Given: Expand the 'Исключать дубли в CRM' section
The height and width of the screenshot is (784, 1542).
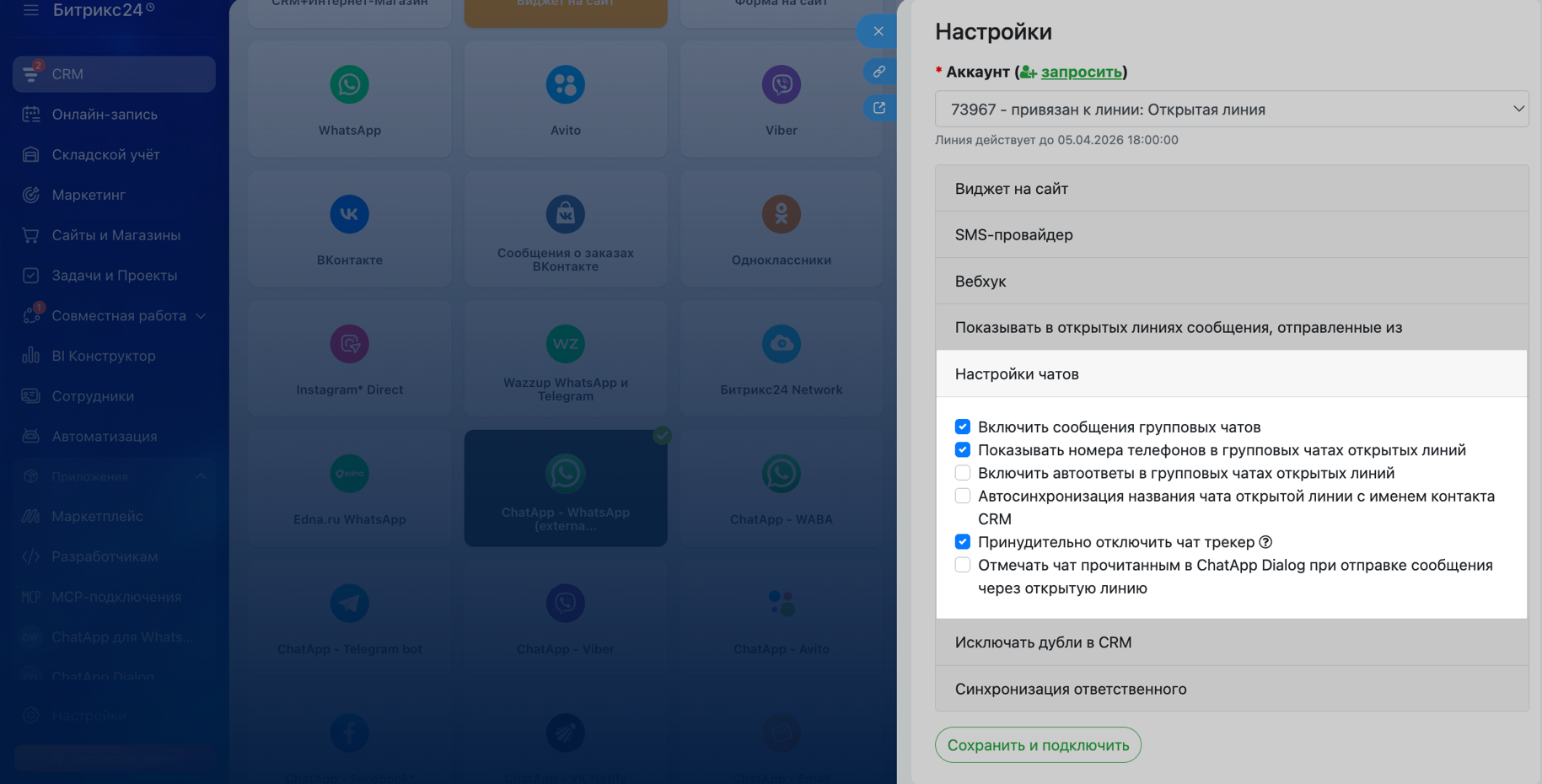Looking at the screenshot, I should pos(1231,642).
